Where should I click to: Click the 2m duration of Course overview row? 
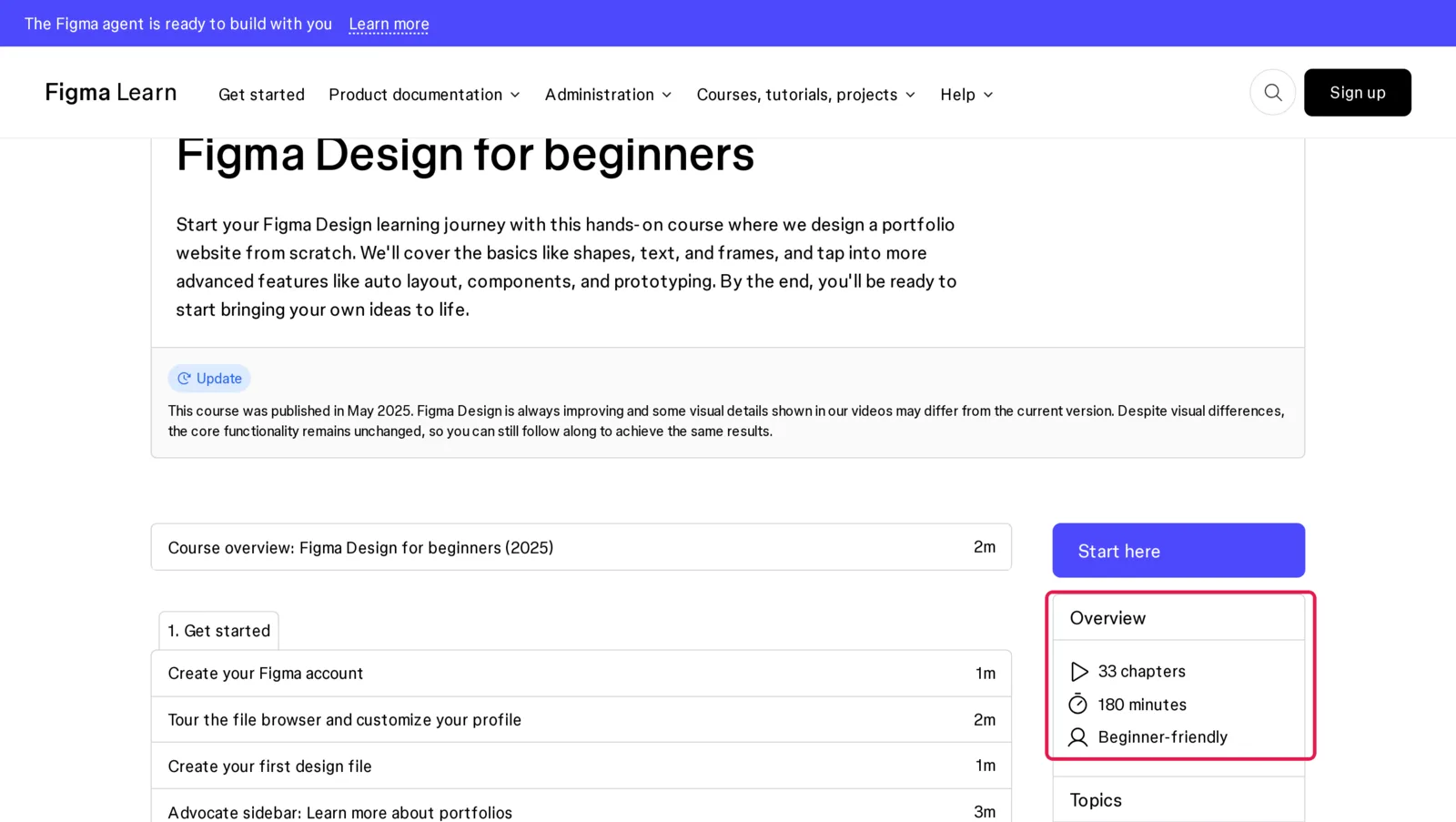(985, 547)
